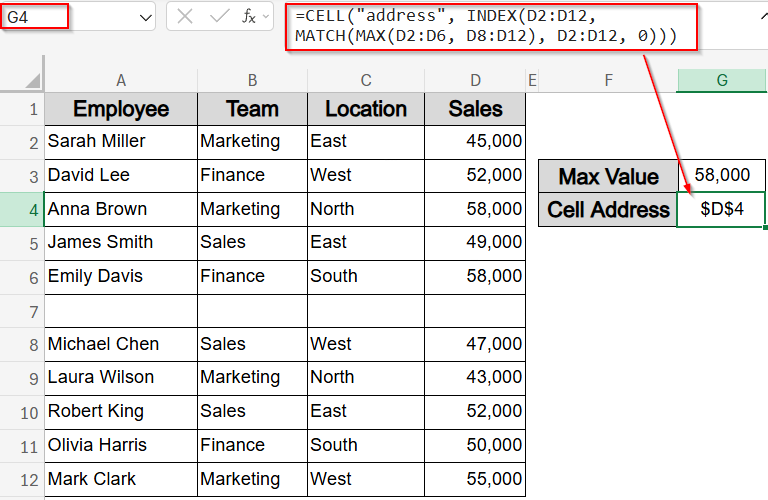Select James Smith's Sales team cell
The height and width of the screenshot is (500, 768).
252,243
